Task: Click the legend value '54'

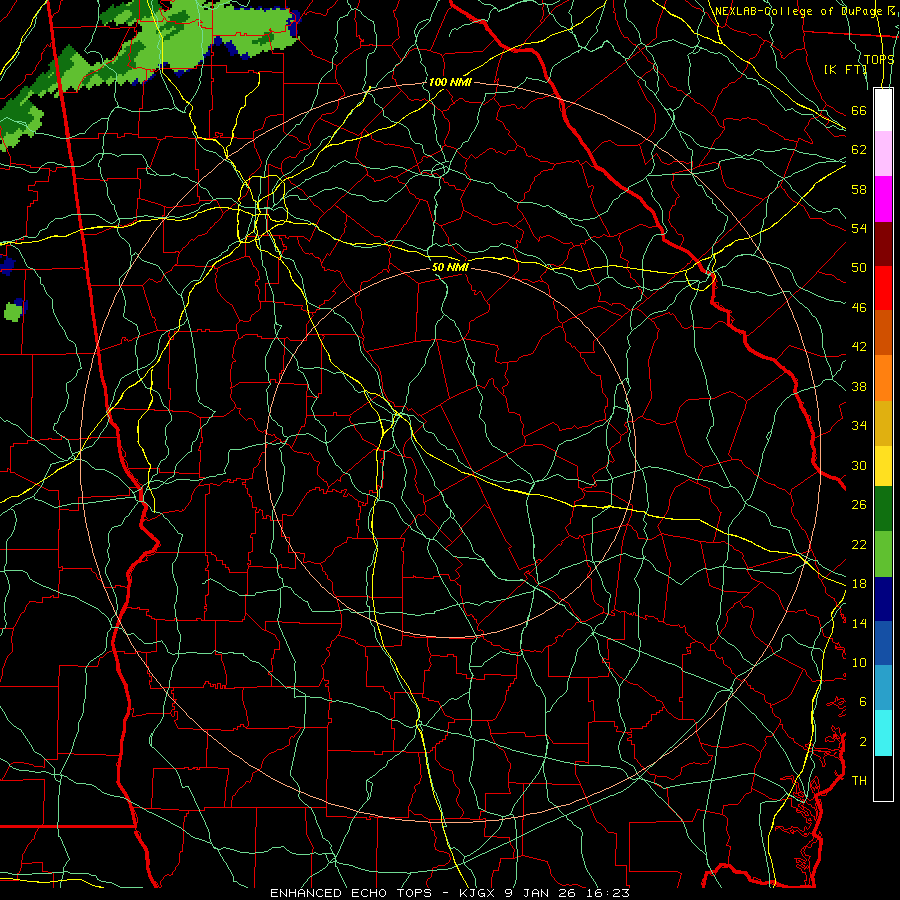Action: coord(859,228)
